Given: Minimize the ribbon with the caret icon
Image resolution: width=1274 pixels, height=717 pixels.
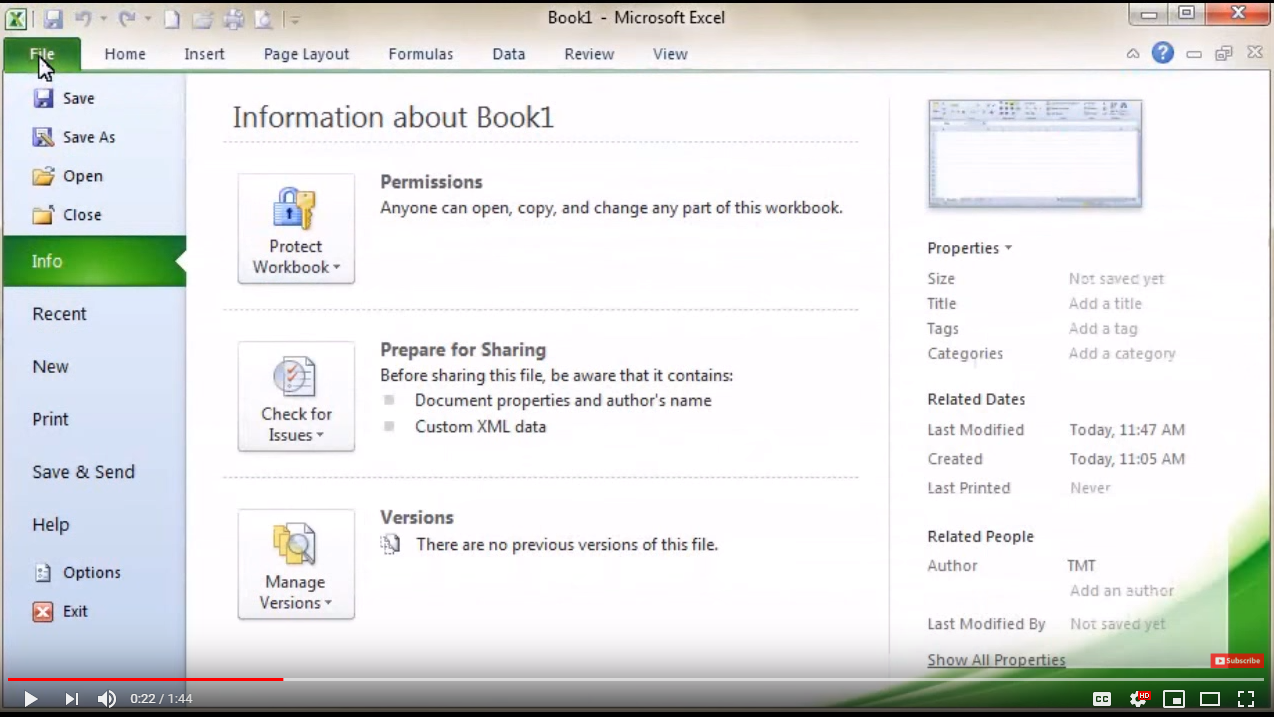Looking at the screenshot, I should (1133, 54).
